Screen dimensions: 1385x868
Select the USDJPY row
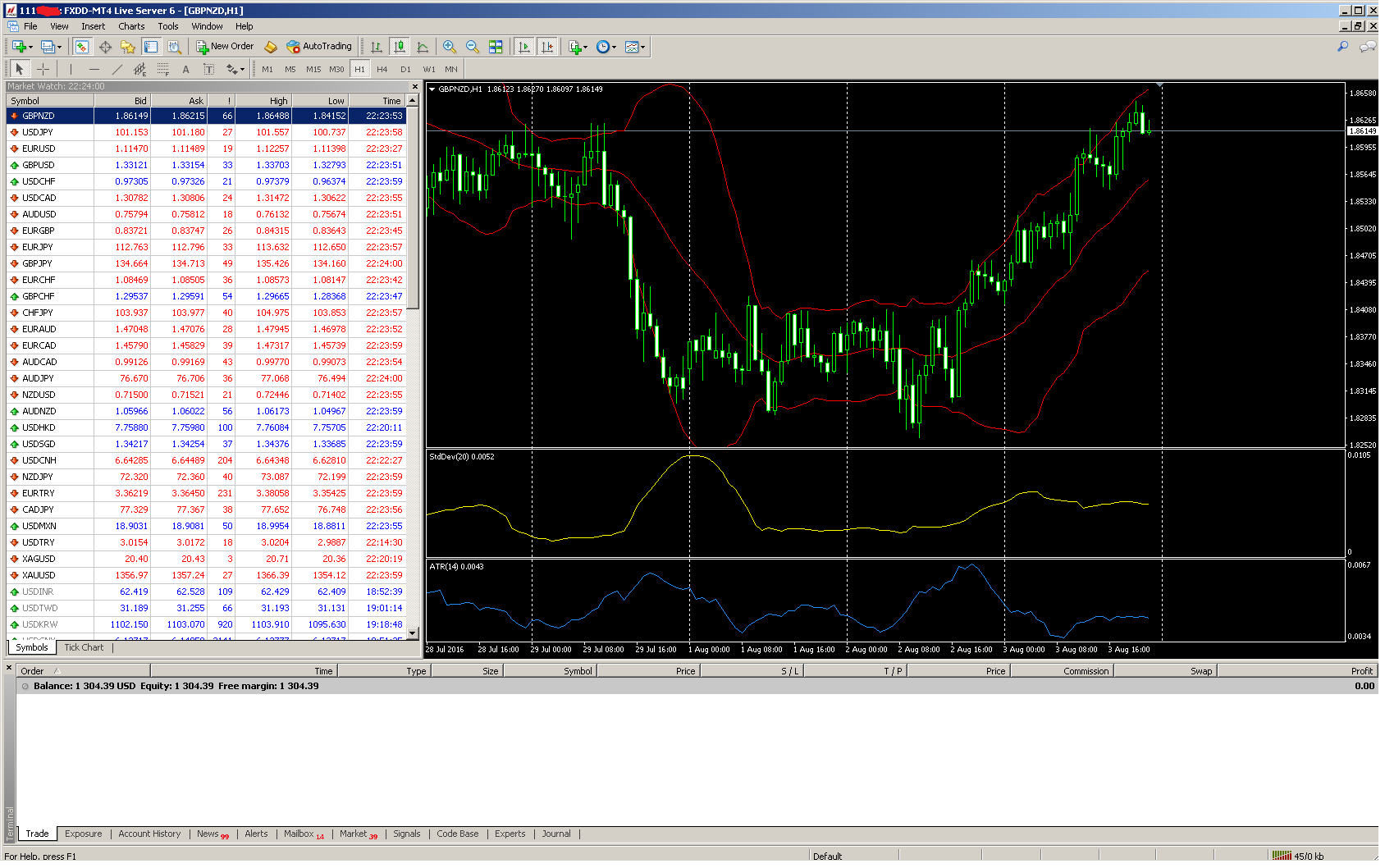[x=206, y=132]
